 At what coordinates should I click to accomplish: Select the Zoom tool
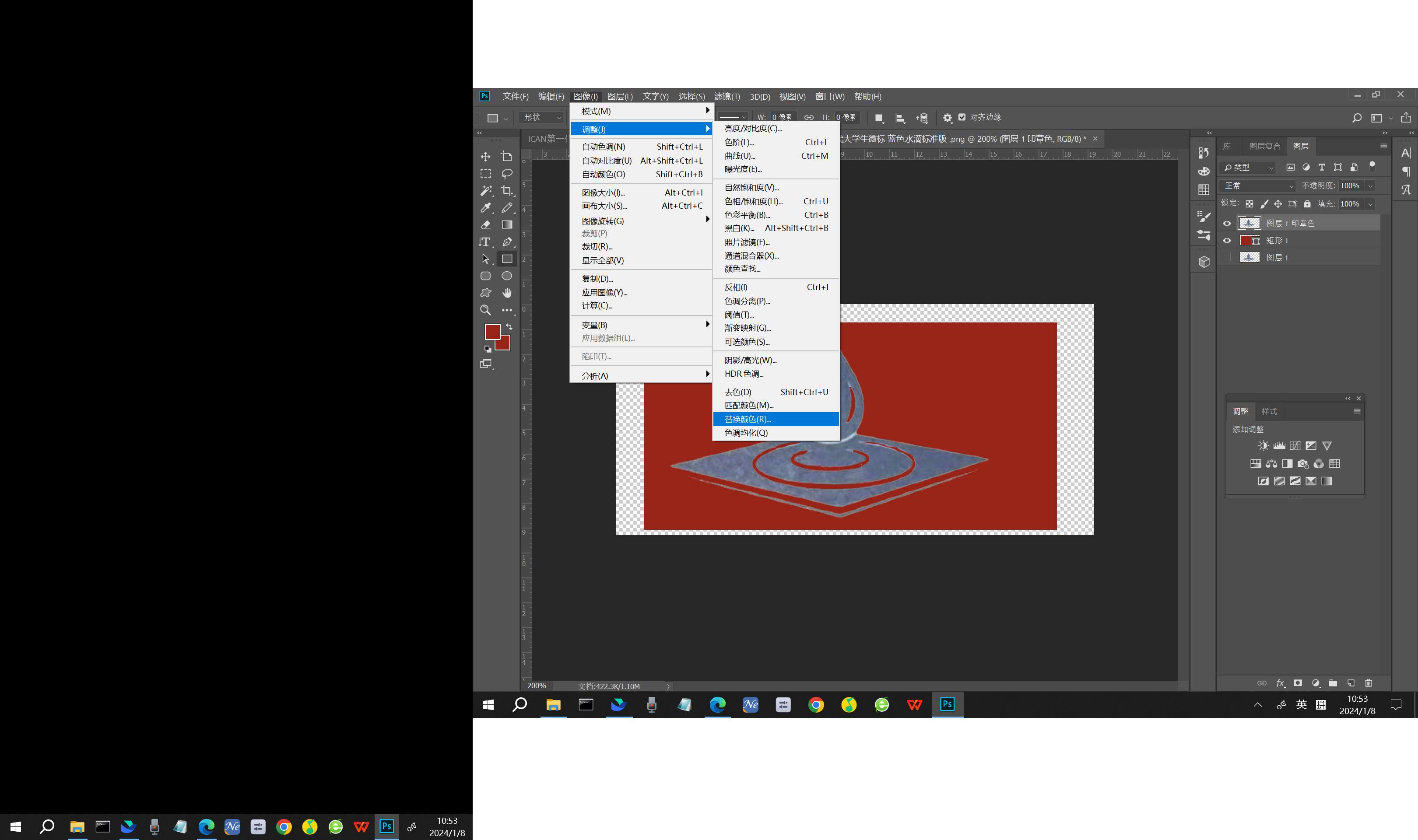click(486, 310)
